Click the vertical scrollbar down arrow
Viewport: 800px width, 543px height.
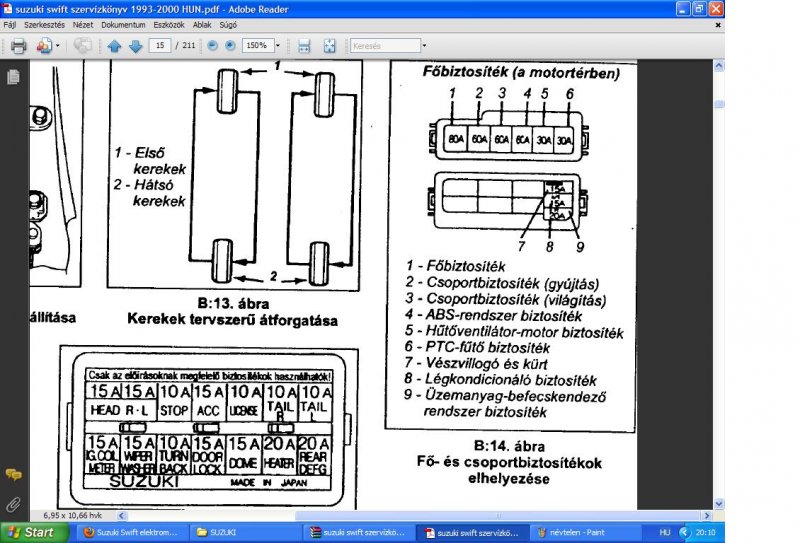tap(719, 504)
